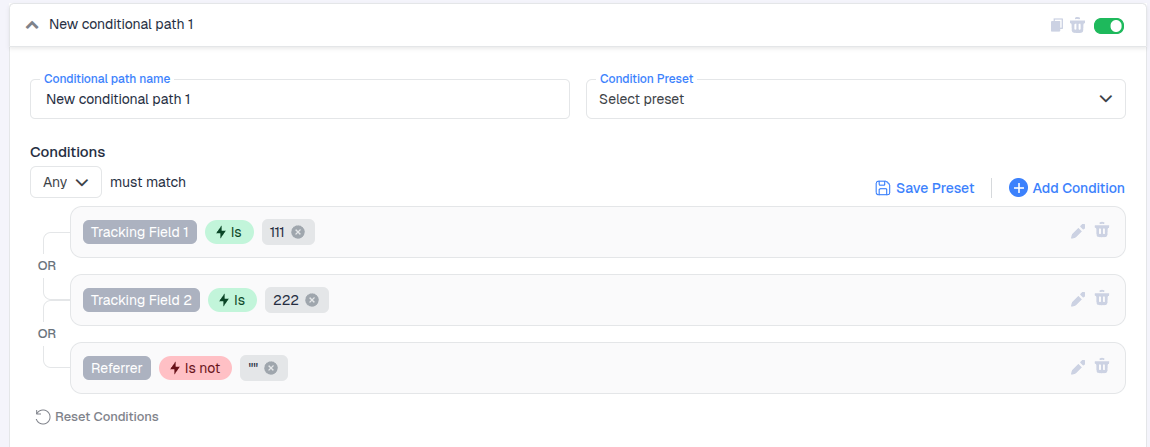This screenshot has height=447, width=1150.
Task: Remove value 222 from Tracking Field 2
Action: pos(312,300)
